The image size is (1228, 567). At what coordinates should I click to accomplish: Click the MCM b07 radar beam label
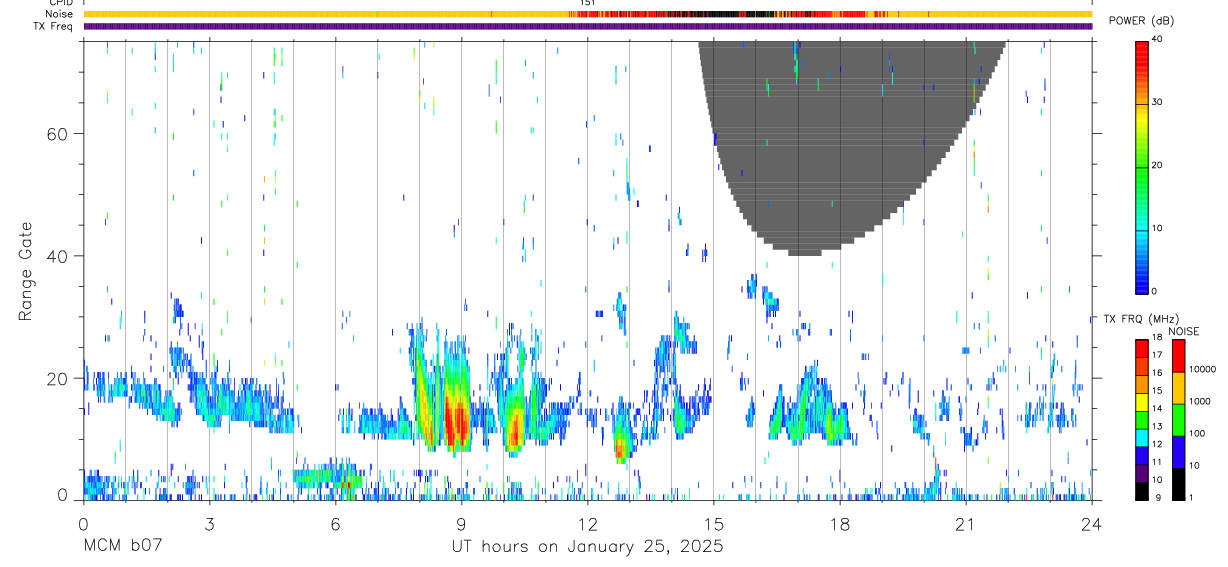tap(122, 547)
